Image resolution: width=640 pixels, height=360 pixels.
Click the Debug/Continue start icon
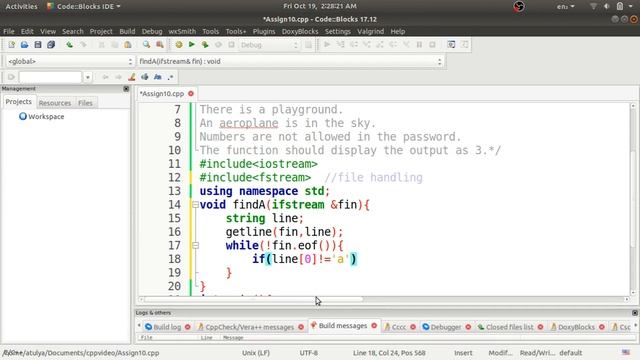tap(327, 44)
